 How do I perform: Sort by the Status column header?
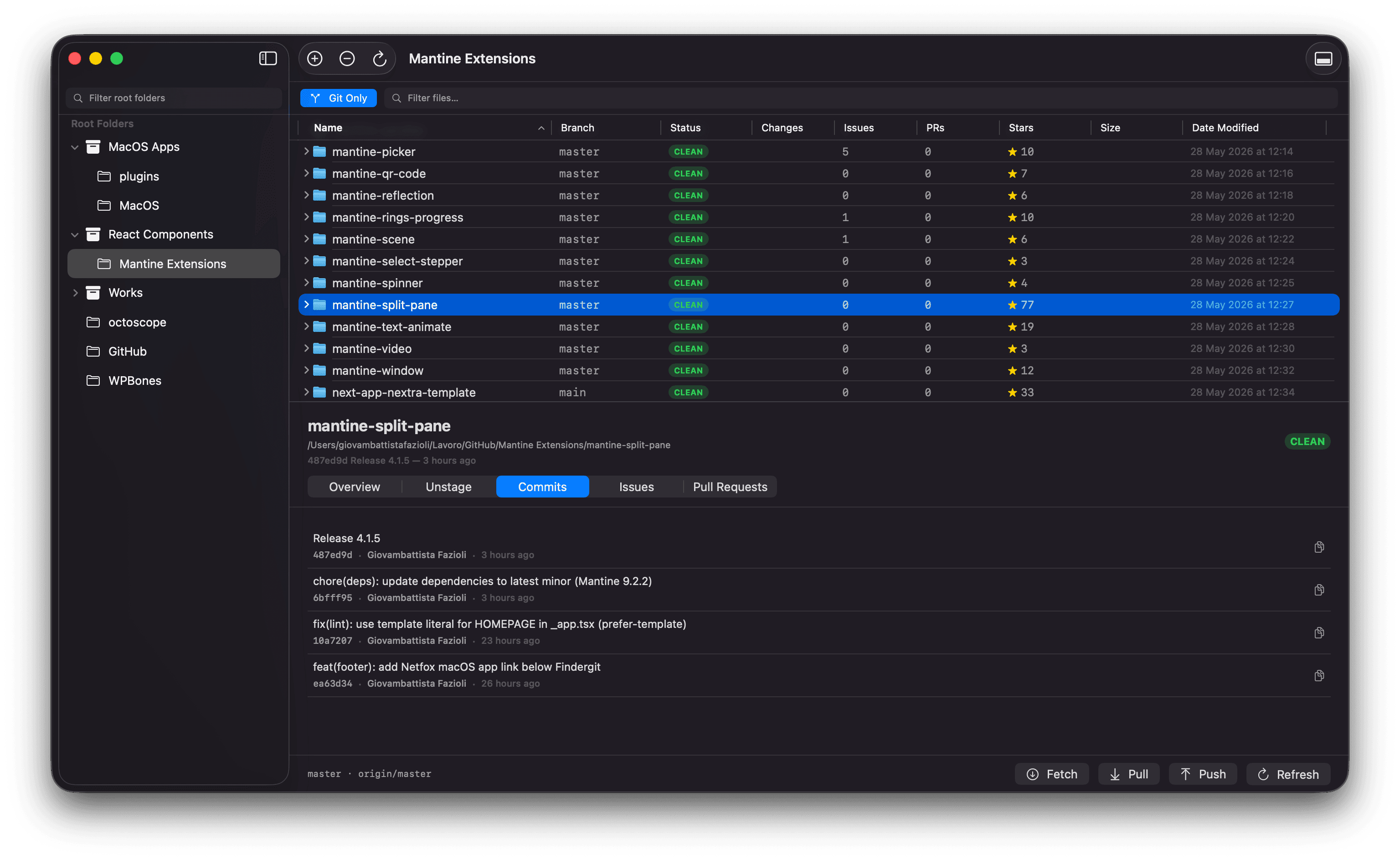click(706, 128)
